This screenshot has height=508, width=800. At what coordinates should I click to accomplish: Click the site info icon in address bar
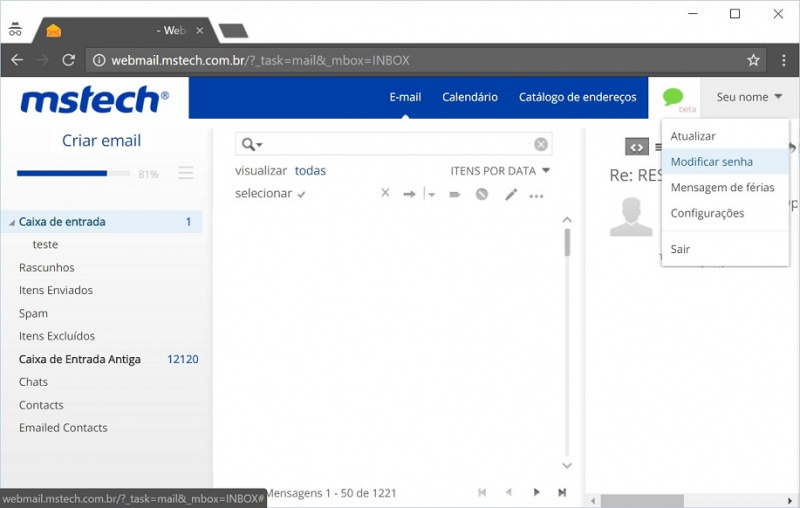pyautogui.click(x=99, y=60)
